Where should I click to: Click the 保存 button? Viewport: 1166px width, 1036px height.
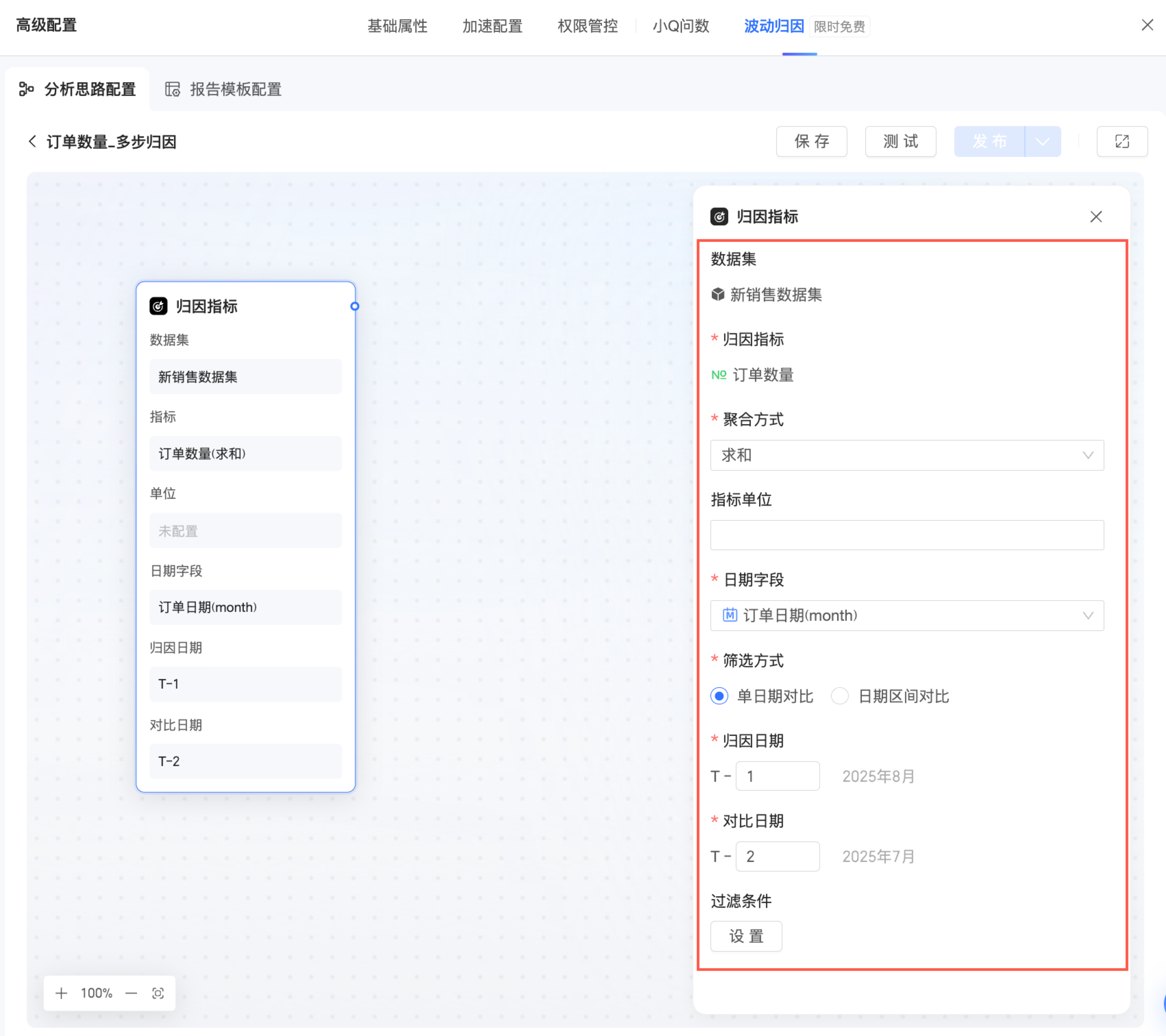[811, 141]
